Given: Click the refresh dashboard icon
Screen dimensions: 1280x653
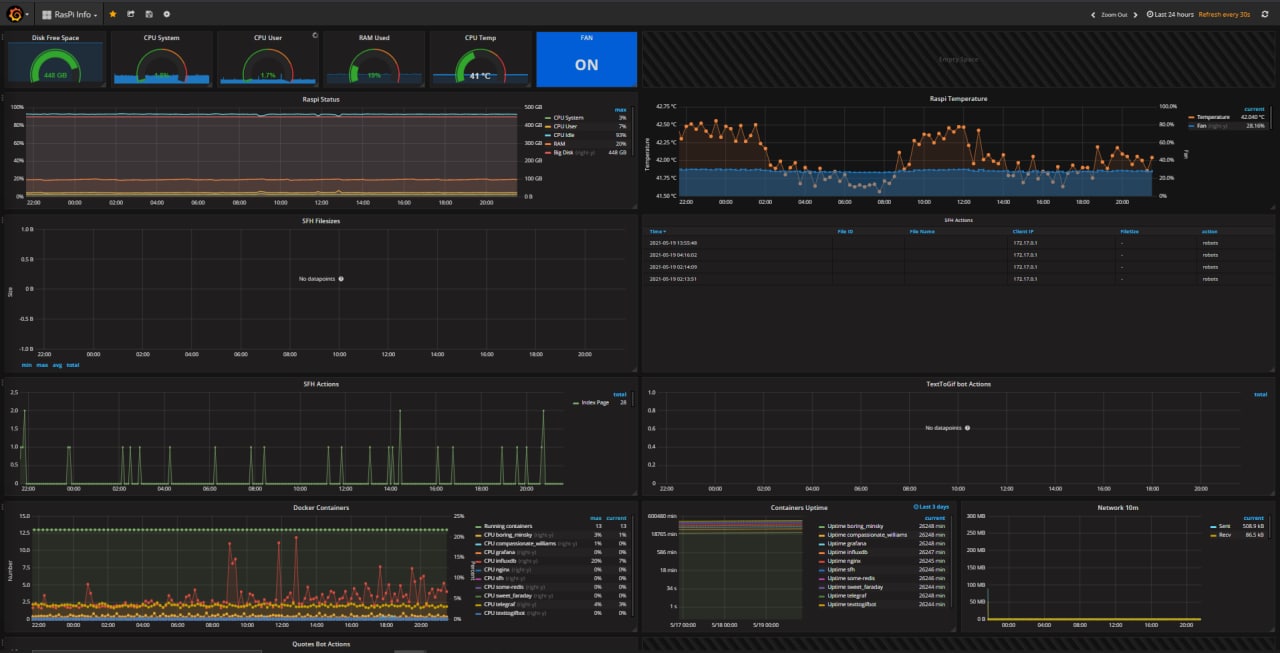Looking at the screenshot, I should (1265, 15).
